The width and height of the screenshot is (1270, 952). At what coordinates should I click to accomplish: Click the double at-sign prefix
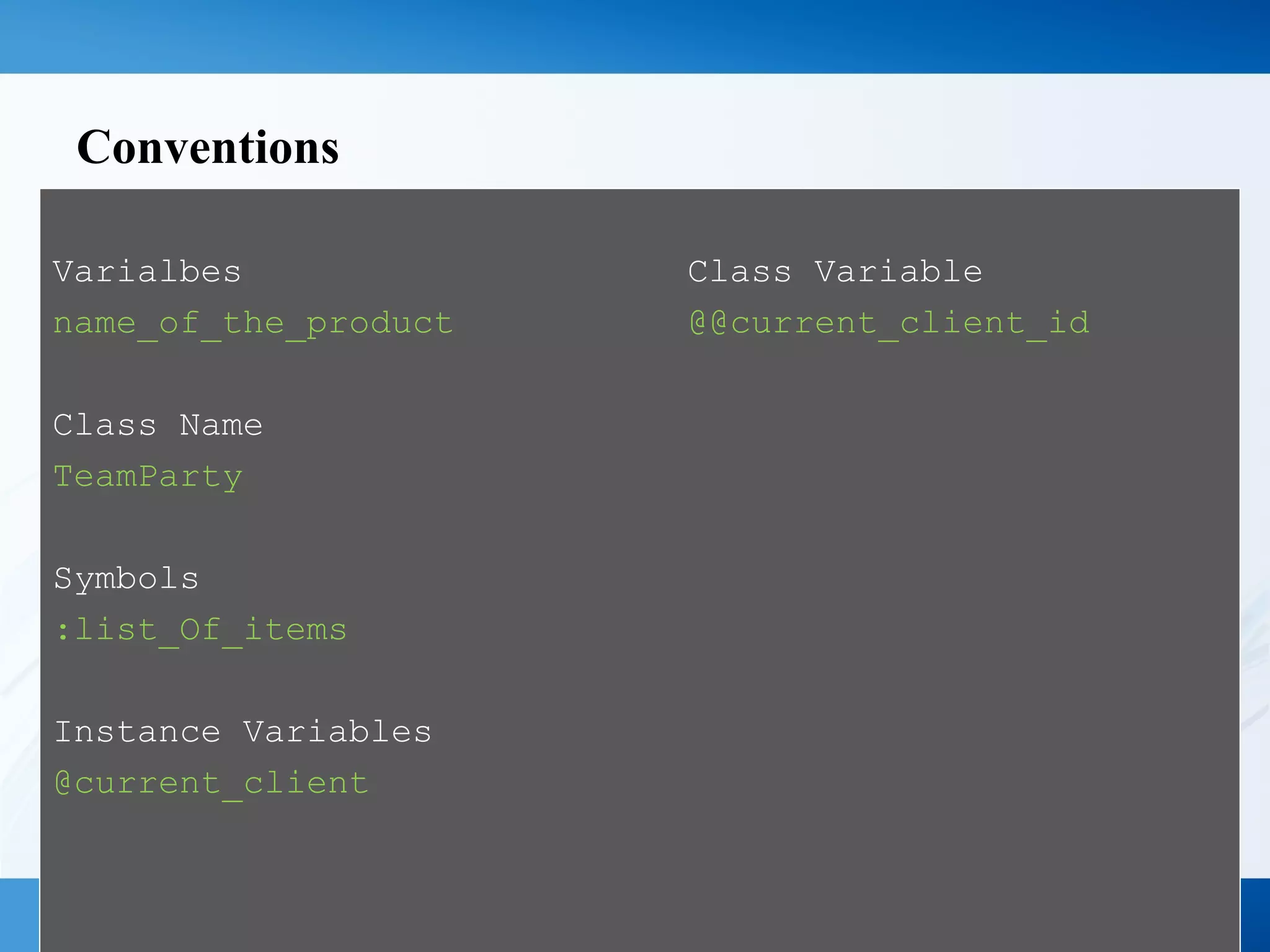pyautogui.click(x=709, y=323)
